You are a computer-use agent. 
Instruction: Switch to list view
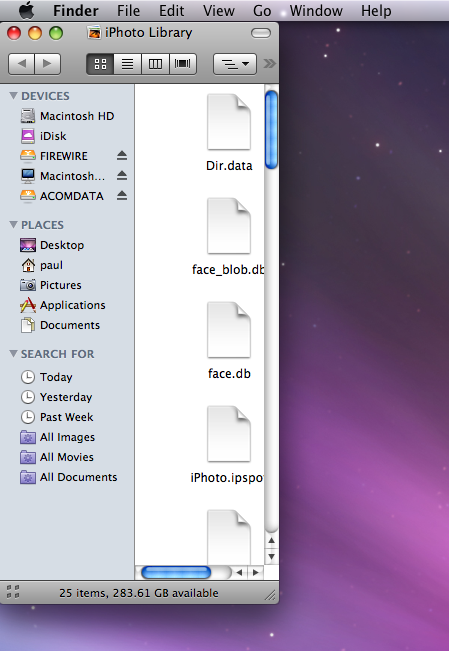click(x=128, y=64)
